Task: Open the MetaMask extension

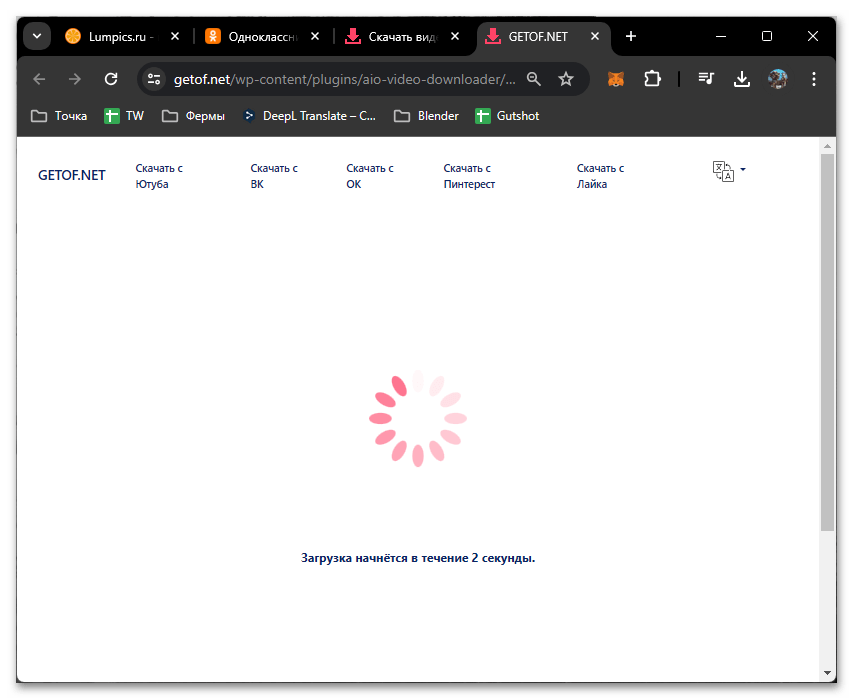Action: (x=614, y=78)
